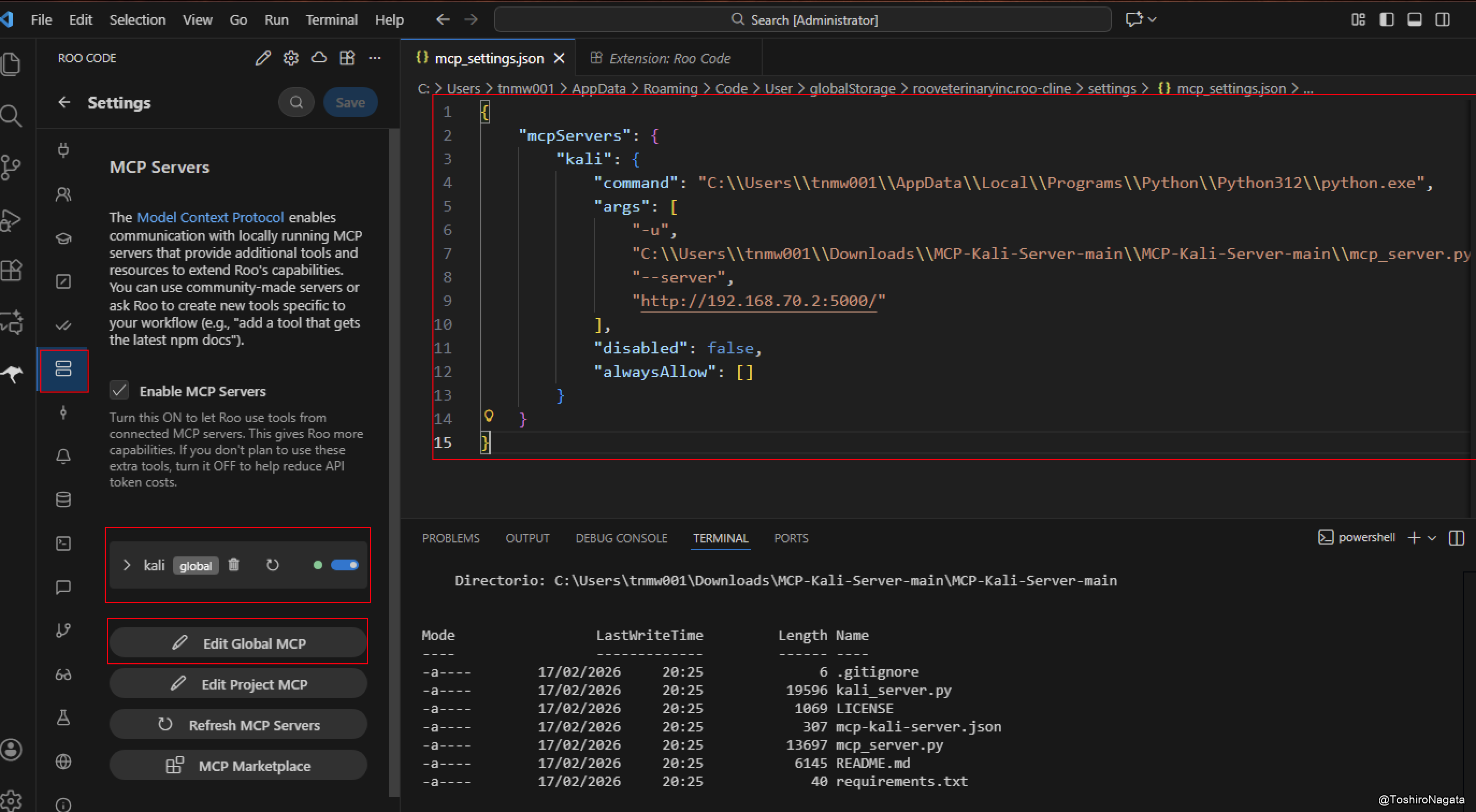This screenshot has width=1476, height=812.
Task: Click the new task pencil icon
Action: (263, 58)
